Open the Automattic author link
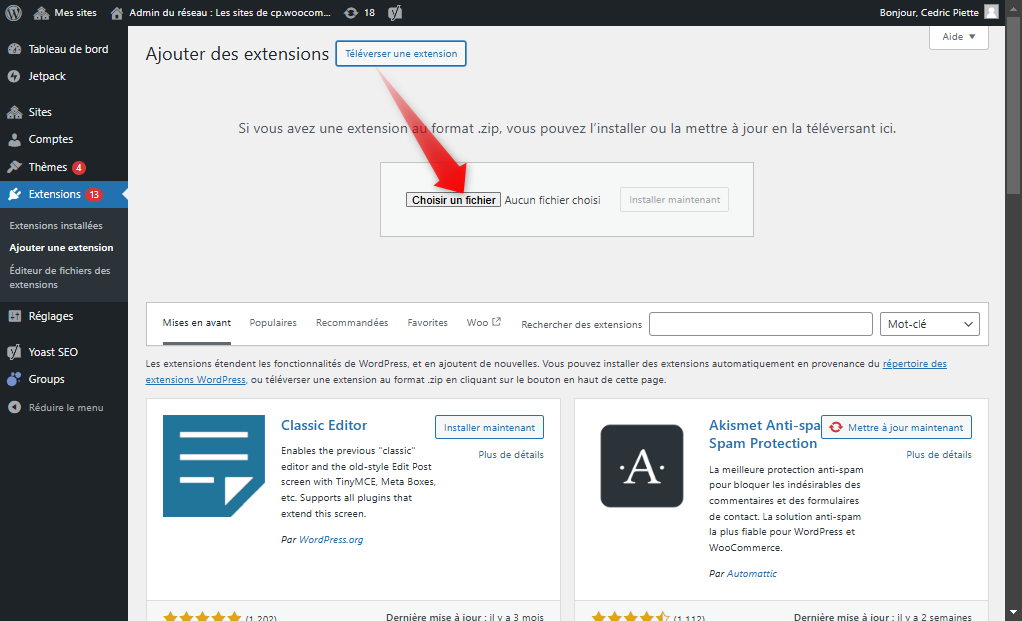 (x=752, y=573)
